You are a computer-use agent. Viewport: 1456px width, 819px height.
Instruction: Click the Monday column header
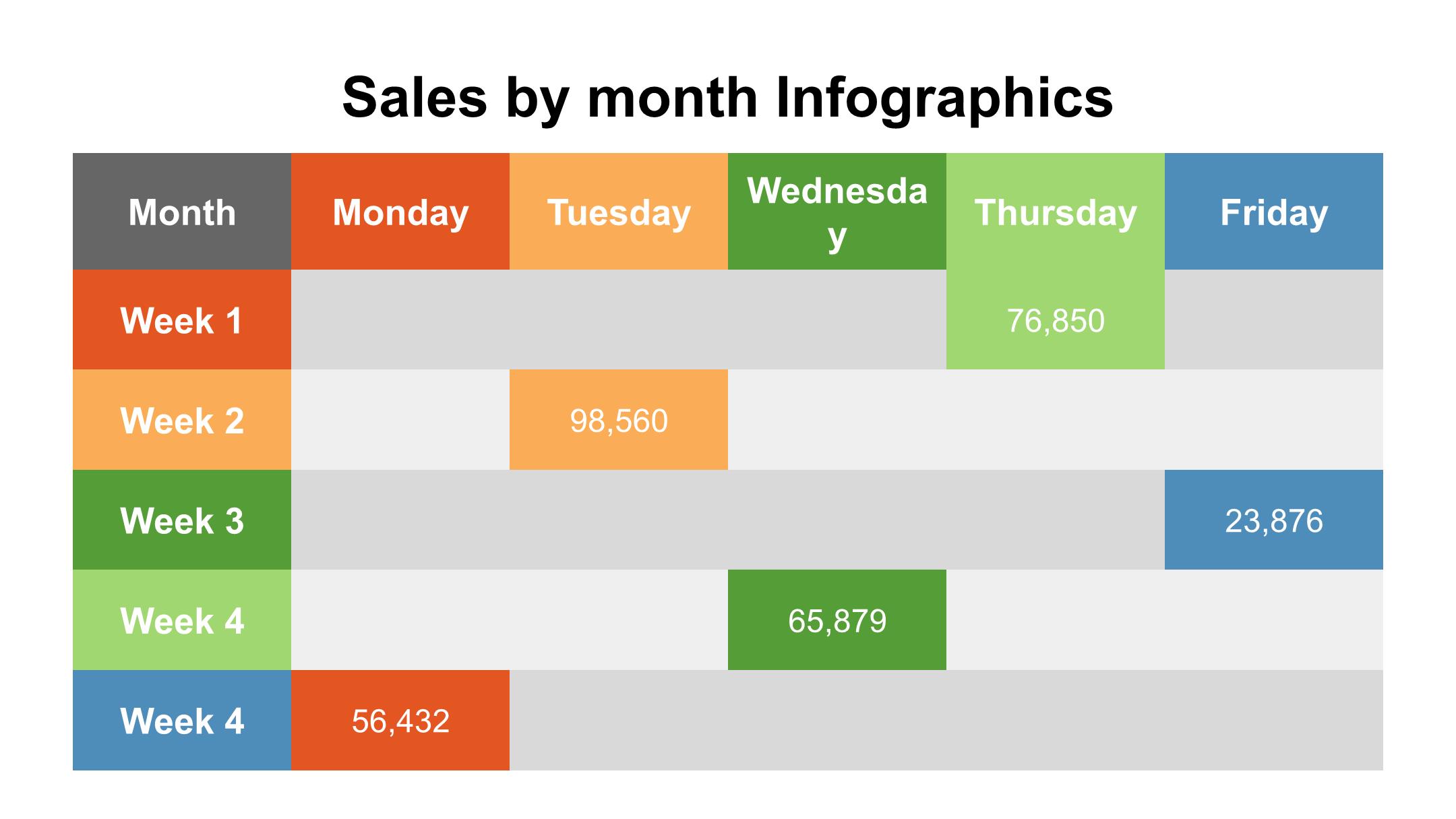(400, 212)
